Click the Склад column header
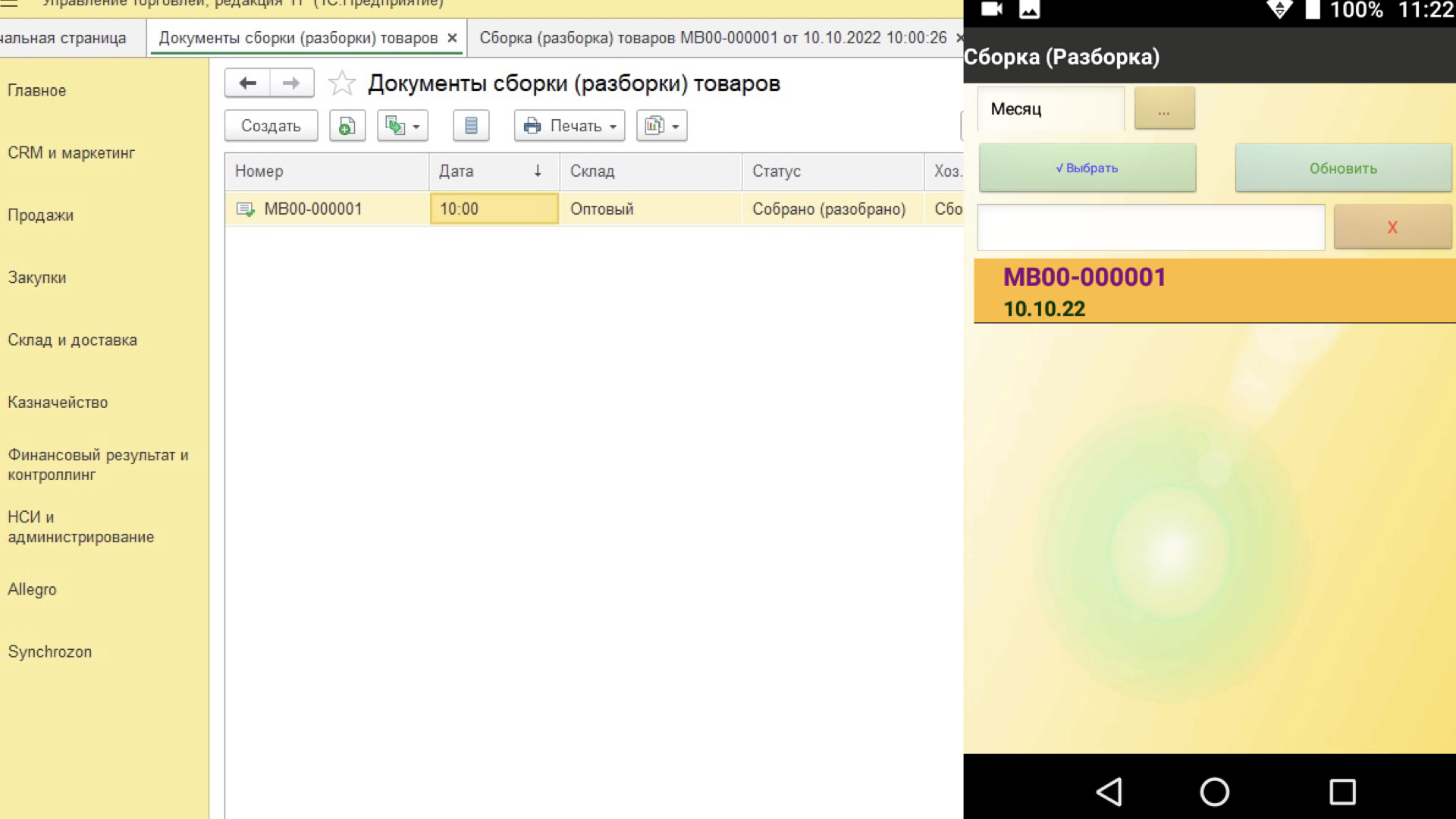Image resolution: width=1456 pixels, height=819 pixels. (x=651, y=171)
